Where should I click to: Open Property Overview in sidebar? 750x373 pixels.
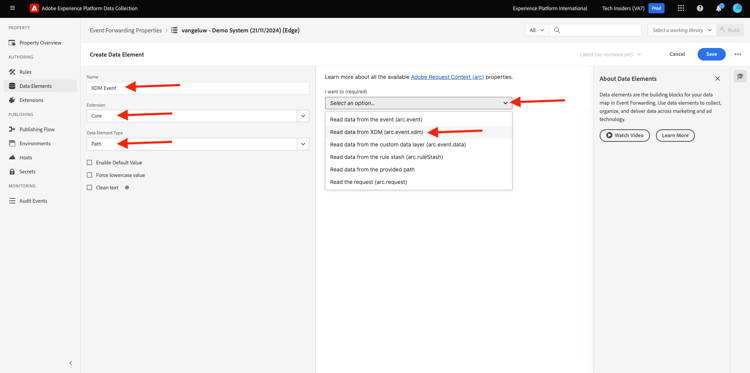pyautogui.click(x=40, y=43)
